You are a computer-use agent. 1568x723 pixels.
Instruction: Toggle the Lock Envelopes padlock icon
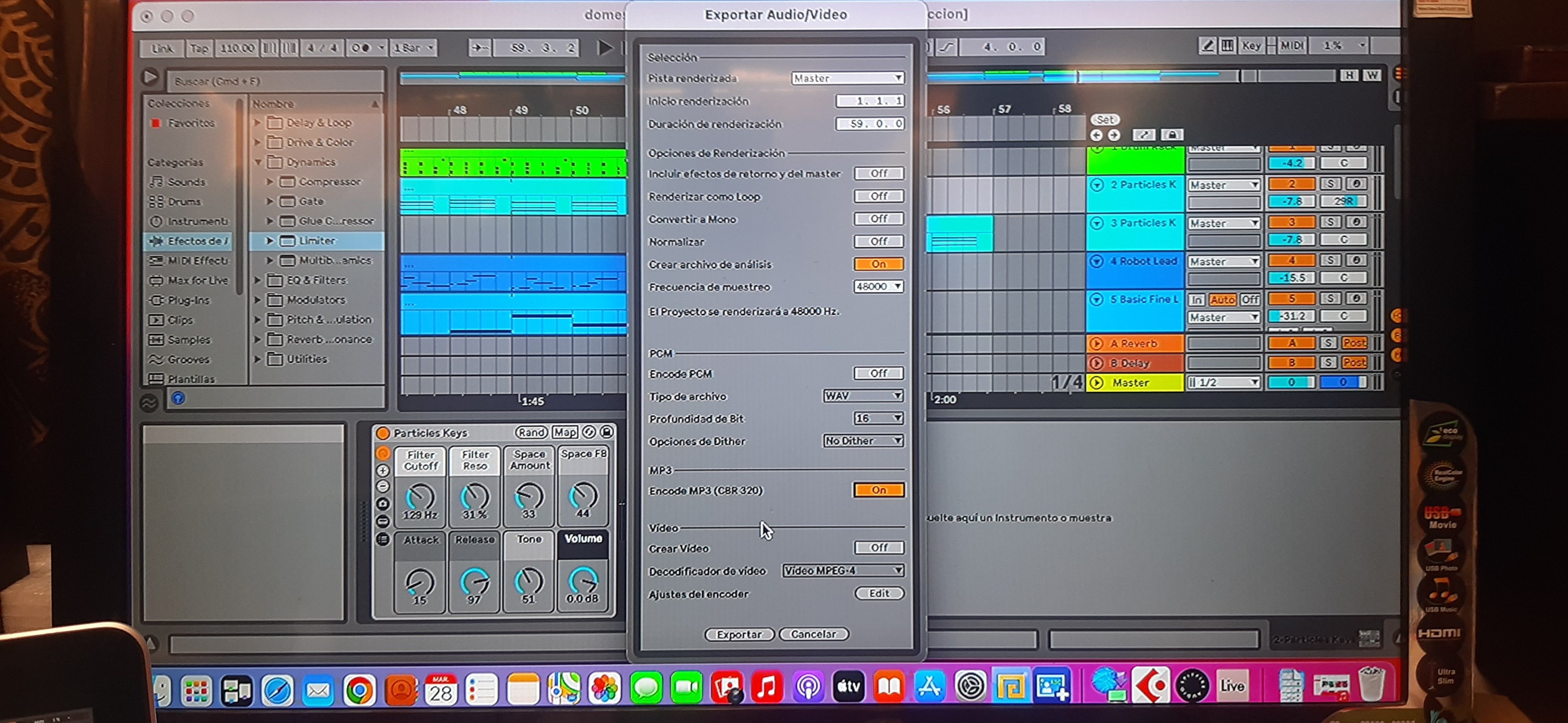point(1172,134)
